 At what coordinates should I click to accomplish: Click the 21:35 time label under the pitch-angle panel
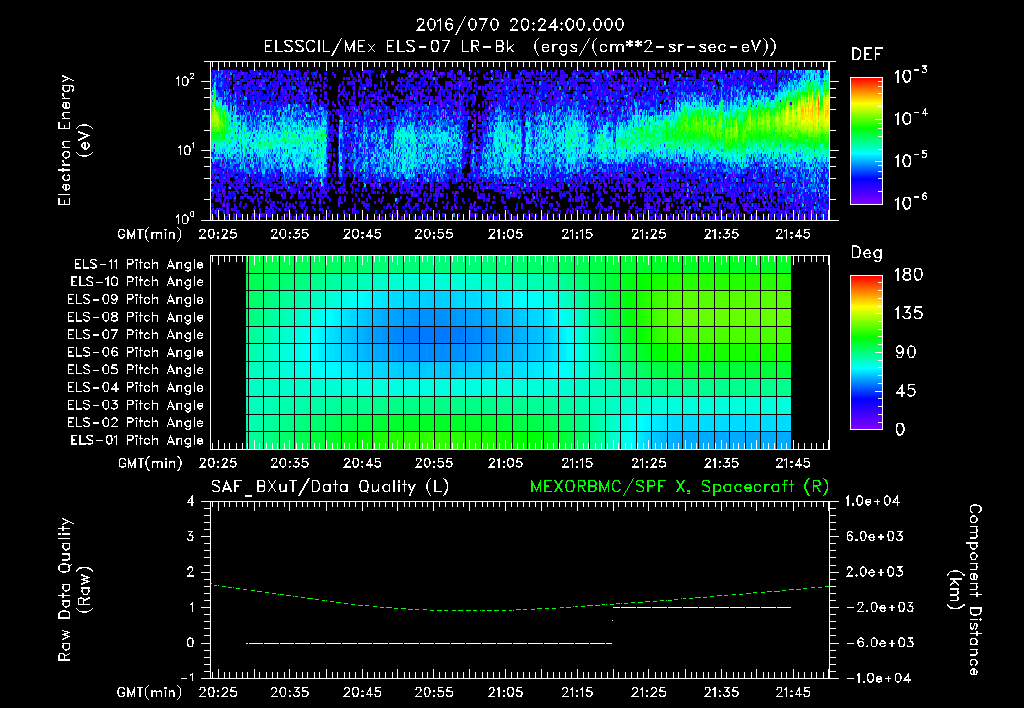(x=721, y=463)
